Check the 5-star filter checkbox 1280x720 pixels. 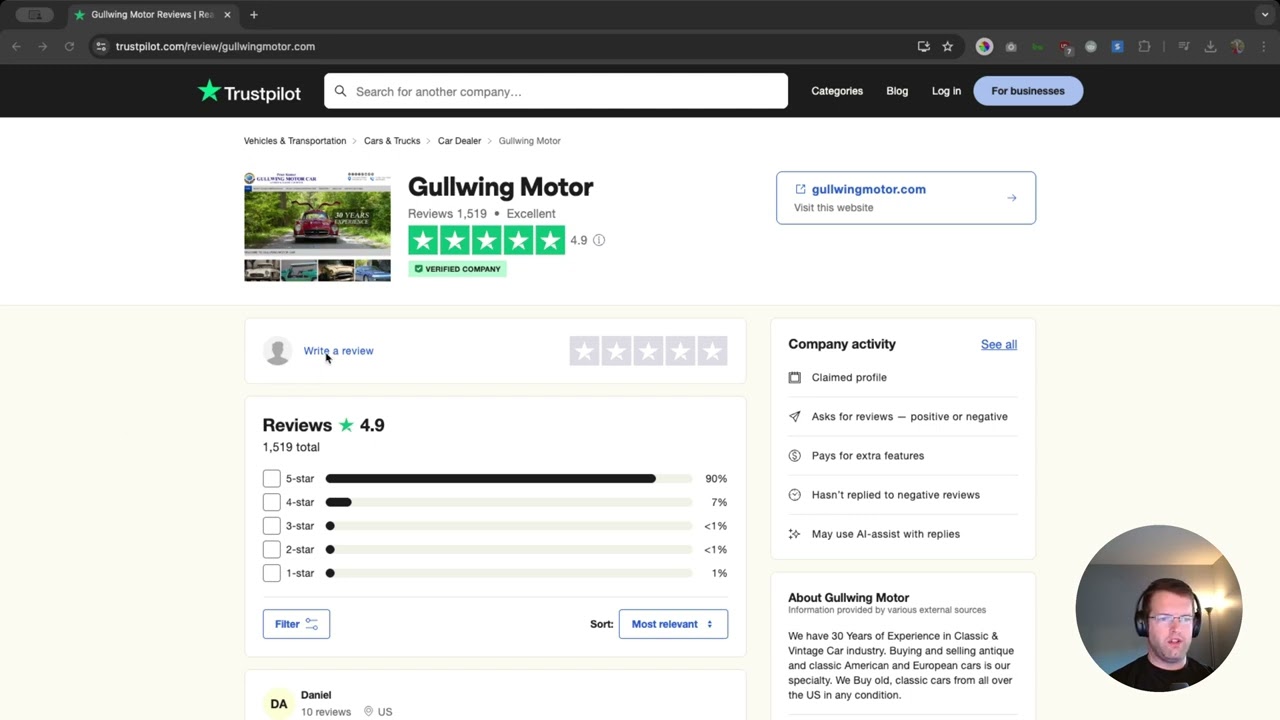[x=272, y=479]
